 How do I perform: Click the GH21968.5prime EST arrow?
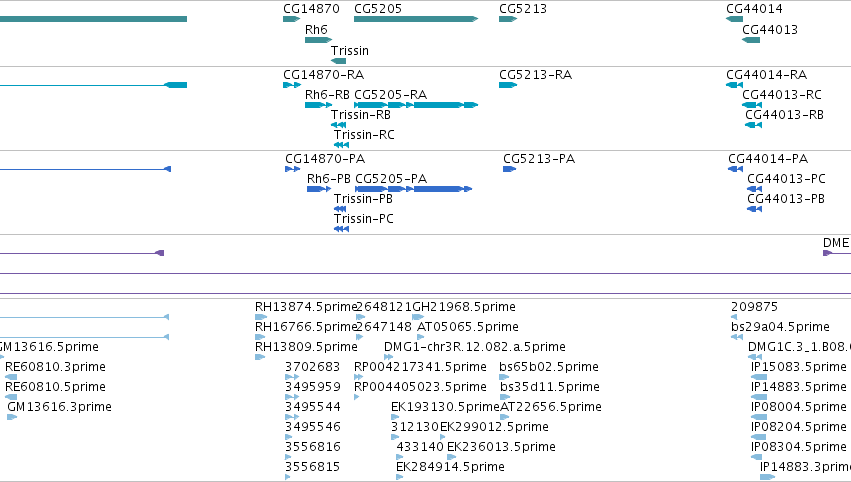click(418, 317)
